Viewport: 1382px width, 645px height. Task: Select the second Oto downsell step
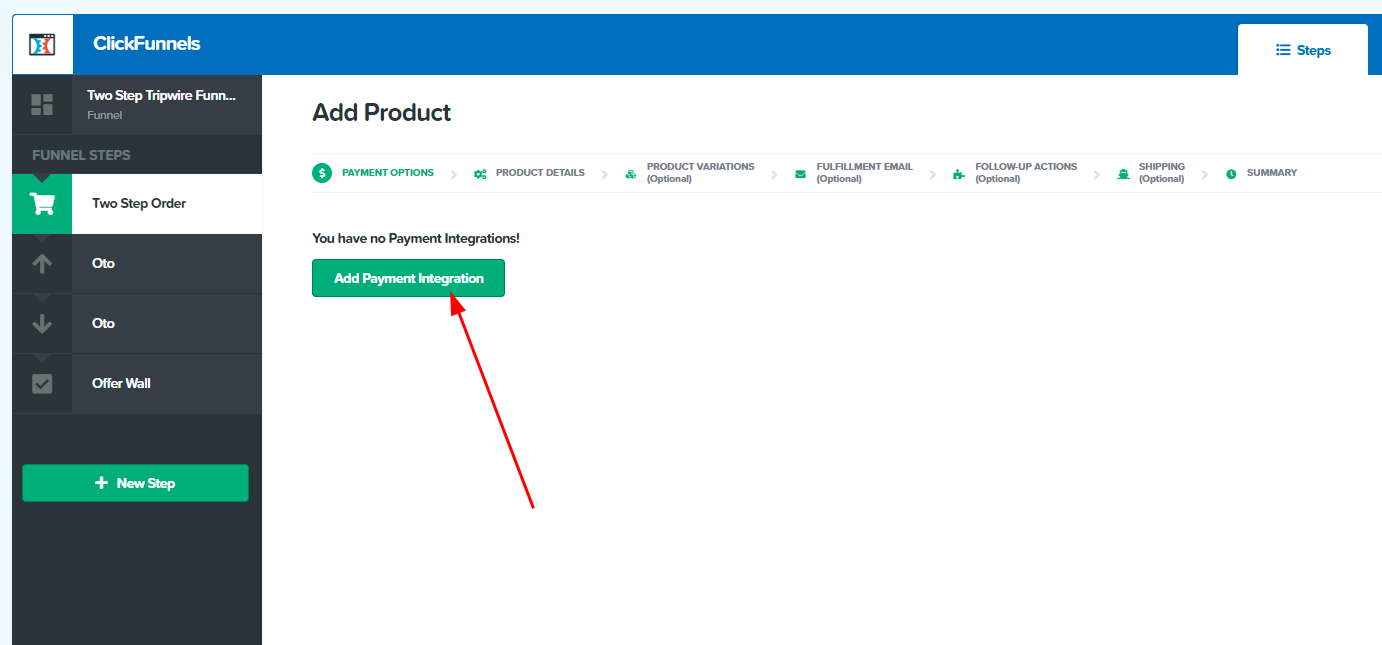click(x=137, y=324)
